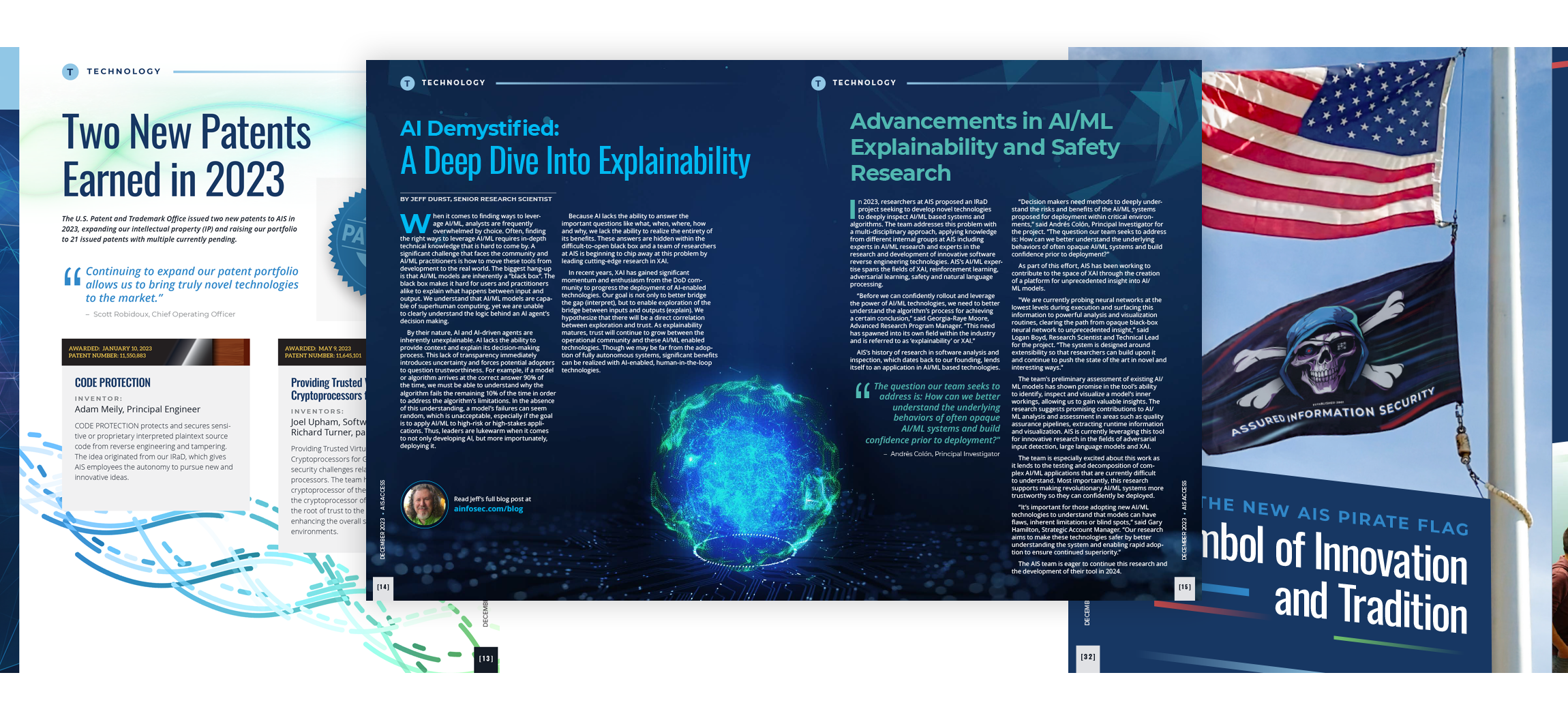Click the page number [13]
1568x705 pixels.
(x=486, y=659)
